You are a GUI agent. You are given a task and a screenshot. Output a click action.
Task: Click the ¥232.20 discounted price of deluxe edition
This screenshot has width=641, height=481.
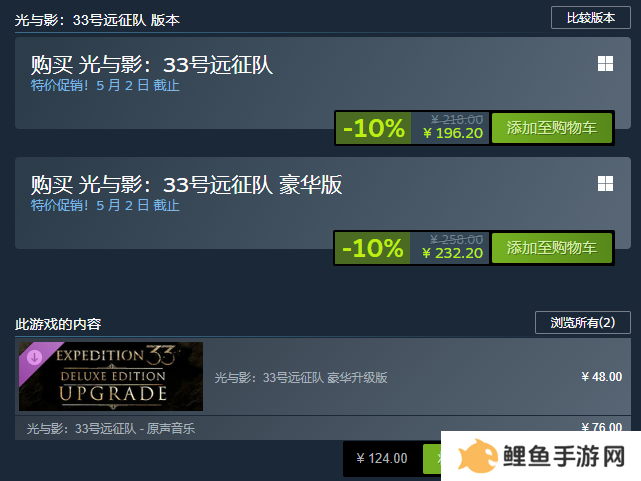tap(453, 253)
